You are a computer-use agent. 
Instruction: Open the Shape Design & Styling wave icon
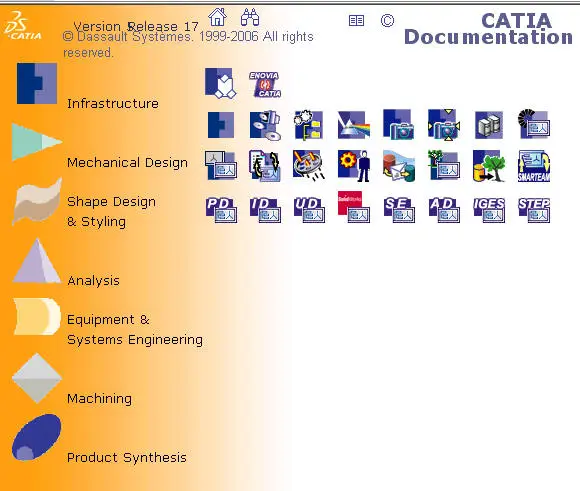click(x=37, y=201)
